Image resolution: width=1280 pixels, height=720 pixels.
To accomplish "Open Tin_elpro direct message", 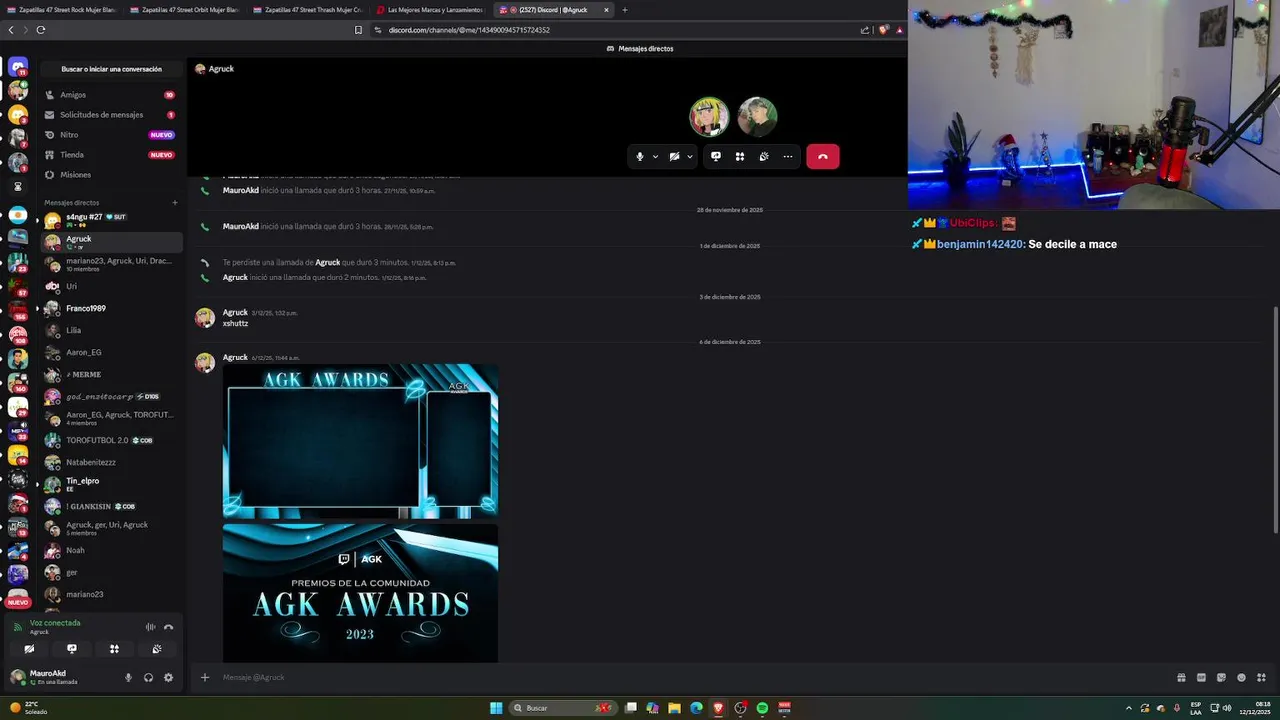I will point(111,484).
